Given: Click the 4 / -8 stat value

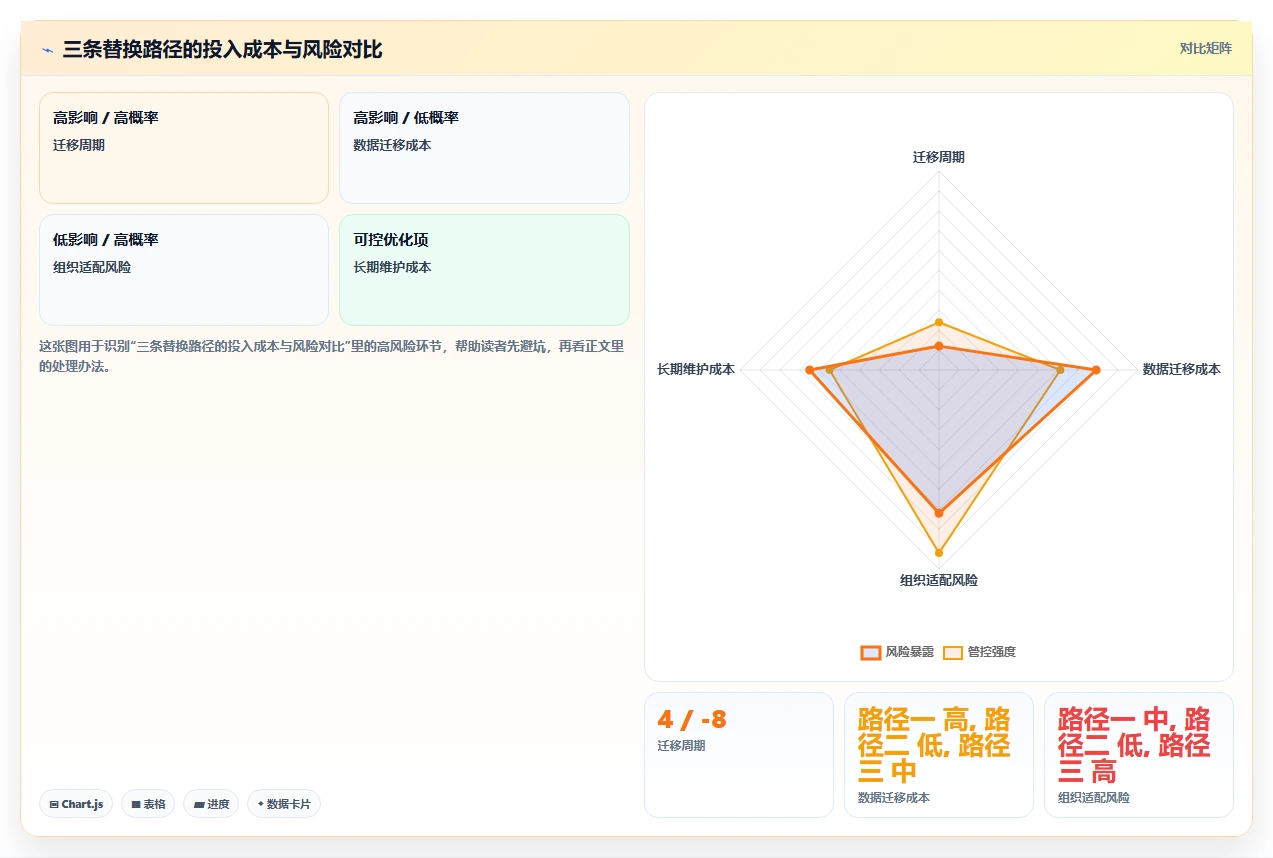Looking at the screenshot, I should (x=692, y=719).
